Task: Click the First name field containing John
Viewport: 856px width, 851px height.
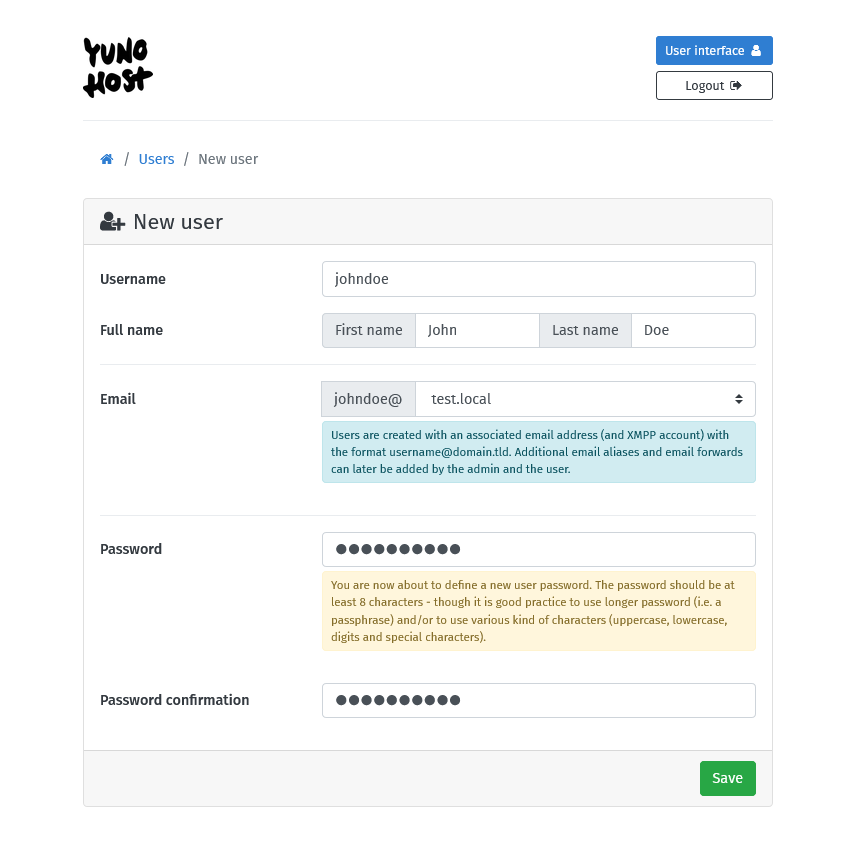Action: (x=477, y=330)
